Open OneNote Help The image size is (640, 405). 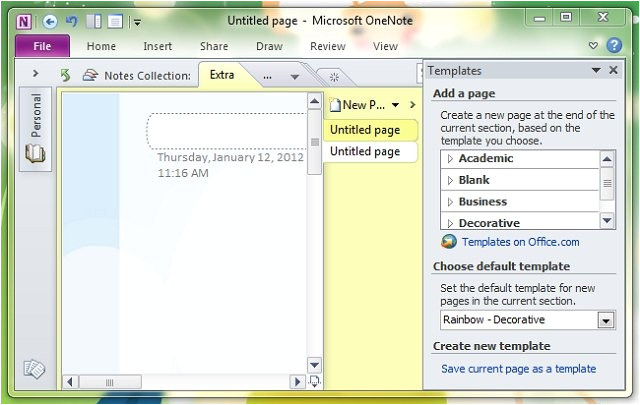[x=614, y=45]
